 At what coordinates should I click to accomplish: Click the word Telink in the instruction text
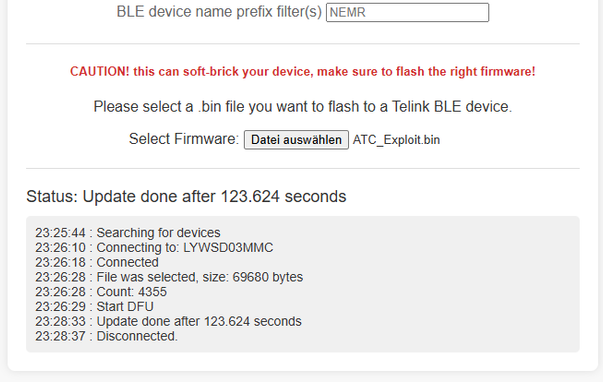click(x=410, y=107)
